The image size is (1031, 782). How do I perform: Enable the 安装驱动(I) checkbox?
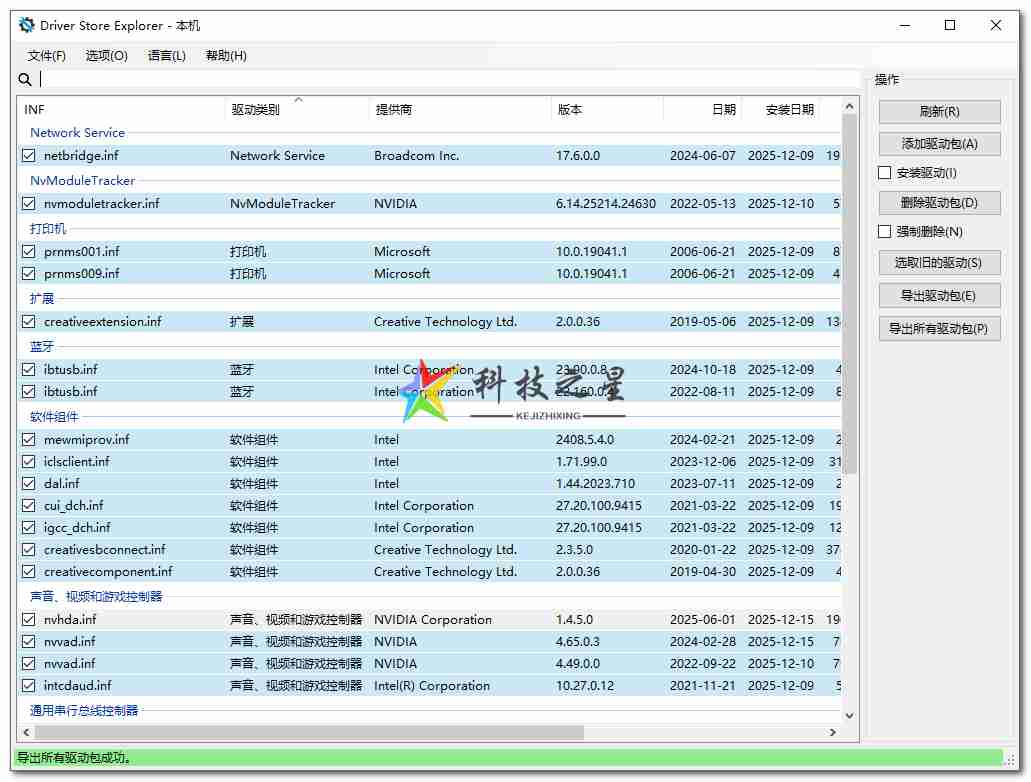click(x=884, y=172)
